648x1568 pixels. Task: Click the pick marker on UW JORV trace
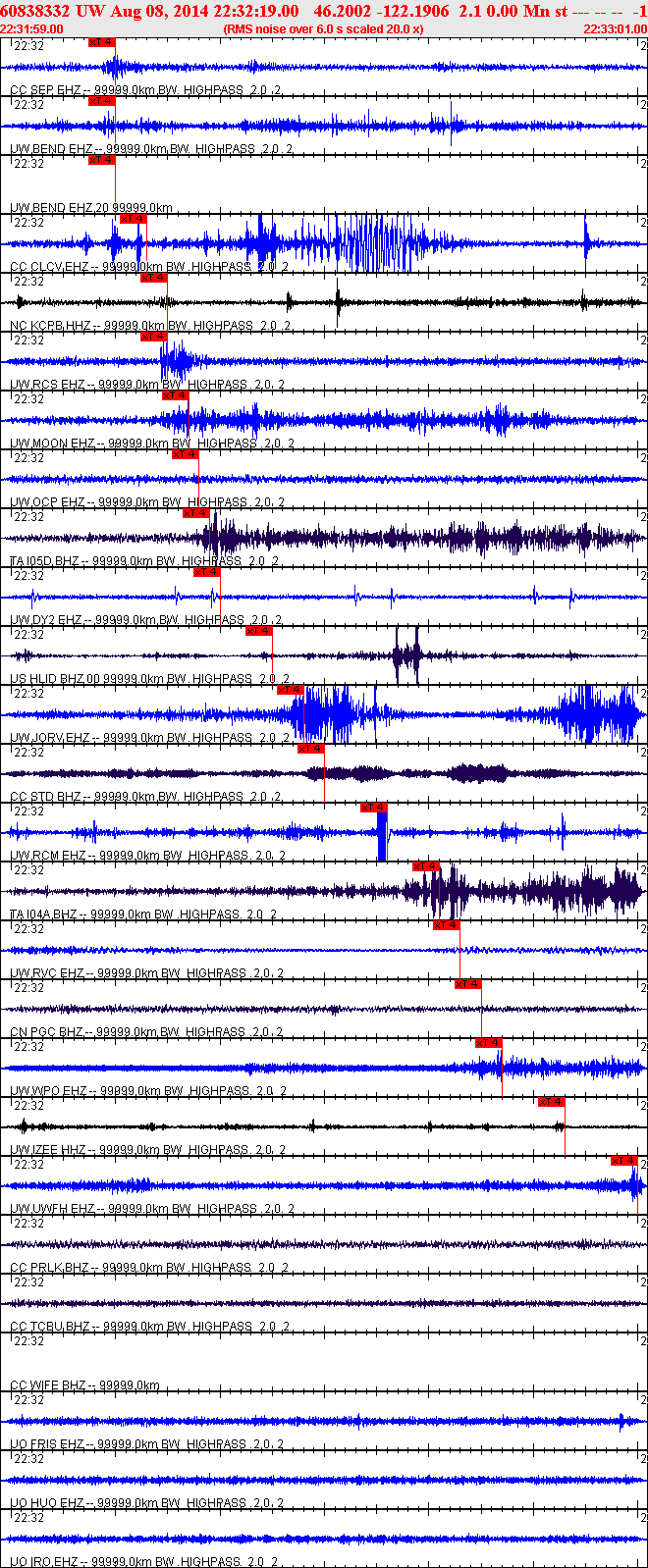(x=291, y=690)
